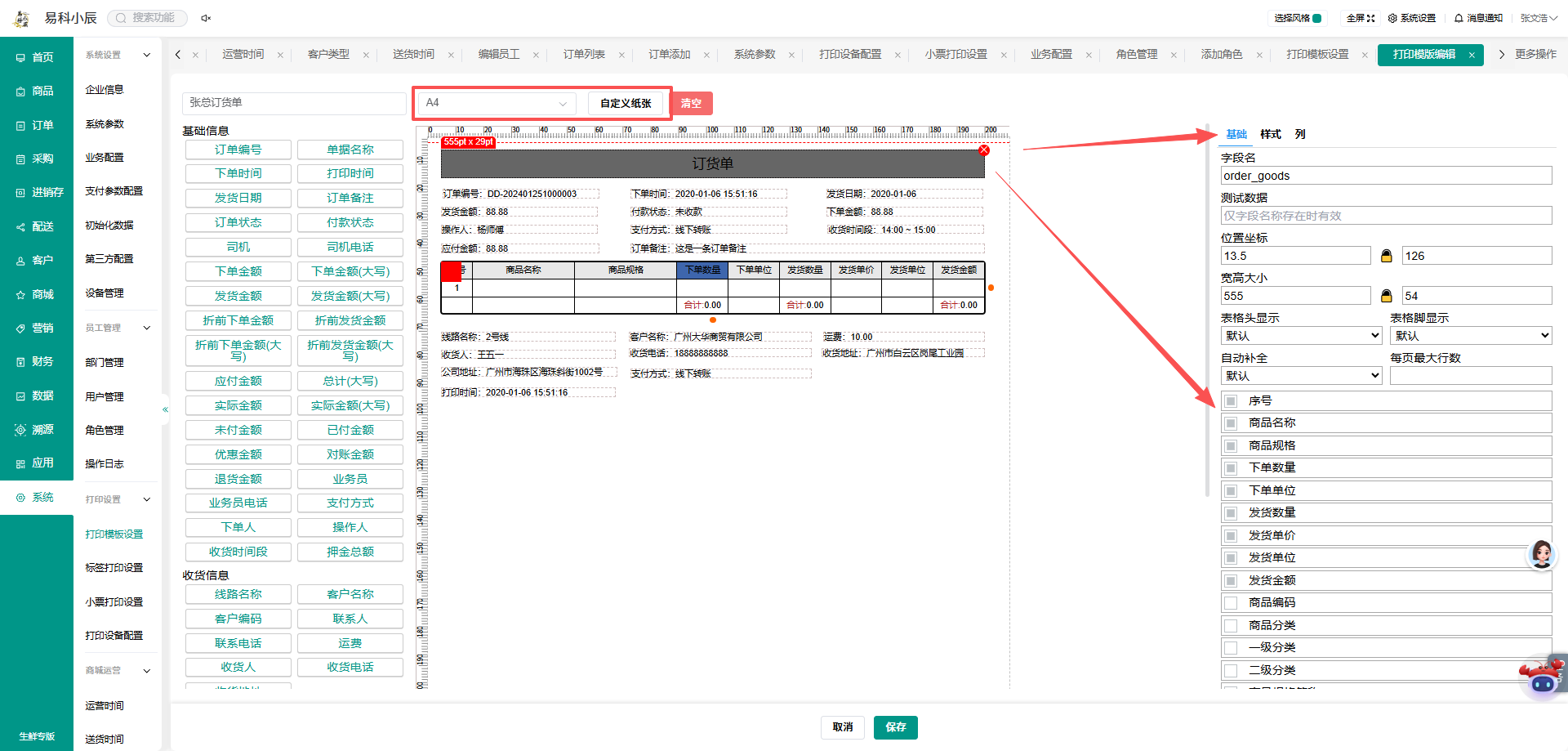This screenshot has width=1568, height=751.
Task: Click the 消息通知 bell icon
Action: click(x=1459, y=18)
